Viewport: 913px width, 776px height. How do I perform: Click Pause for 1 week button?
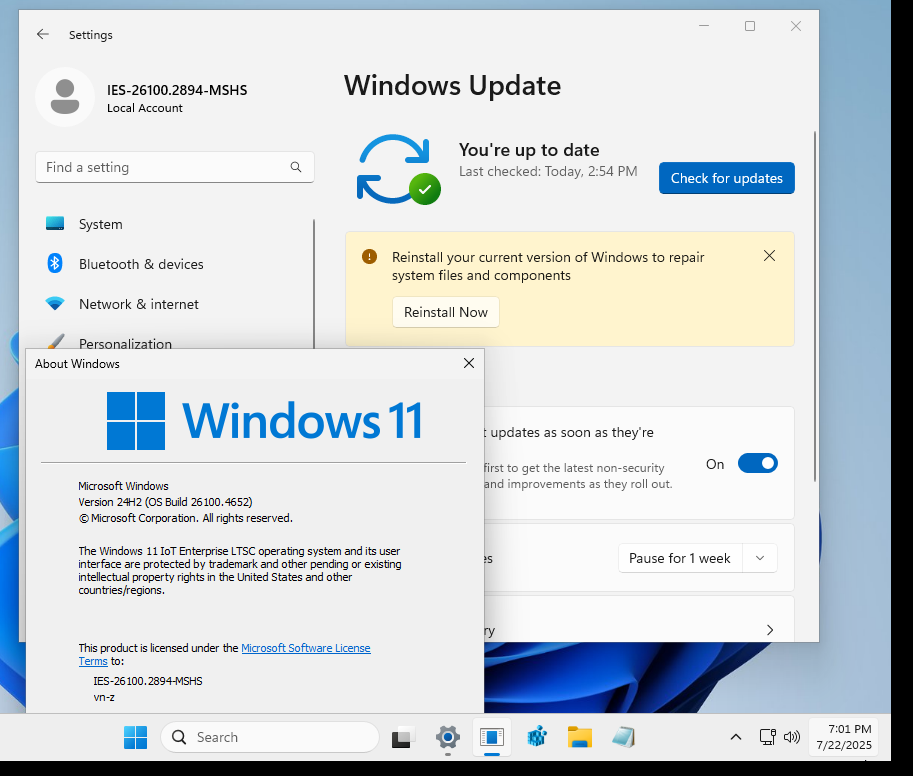tap(680, 558)
